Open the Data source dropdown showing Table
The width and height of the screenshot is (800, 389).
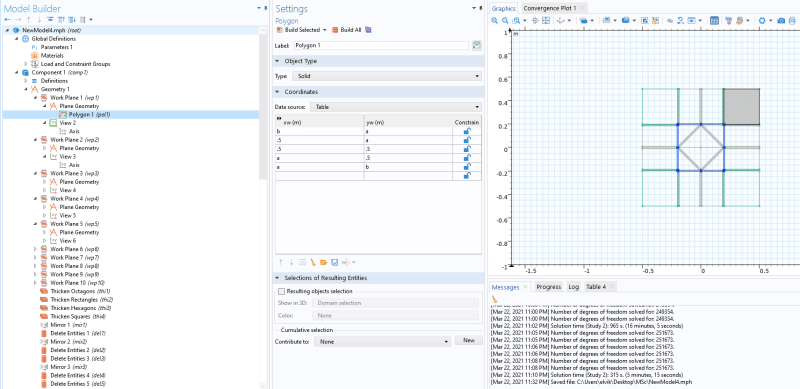coord(396,107)
